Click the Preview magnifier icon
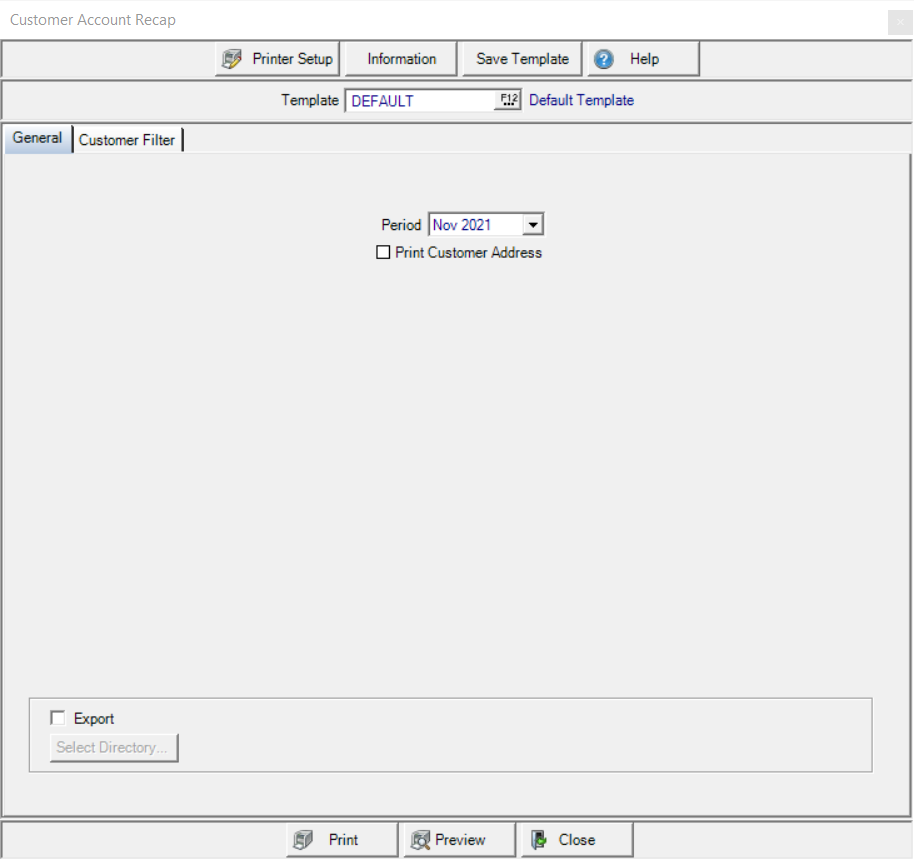The width and height of the screenshot is (914, 860). pos(421,840)
